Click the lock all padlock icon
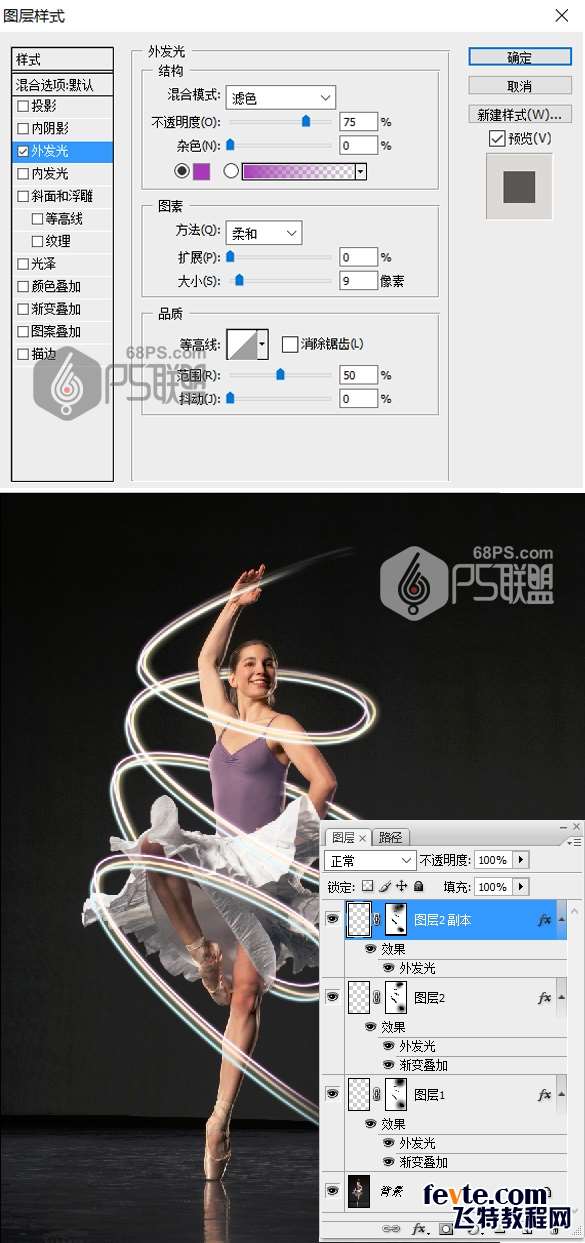This screenshot has width=585, height=1243. [x=418, y=886]
